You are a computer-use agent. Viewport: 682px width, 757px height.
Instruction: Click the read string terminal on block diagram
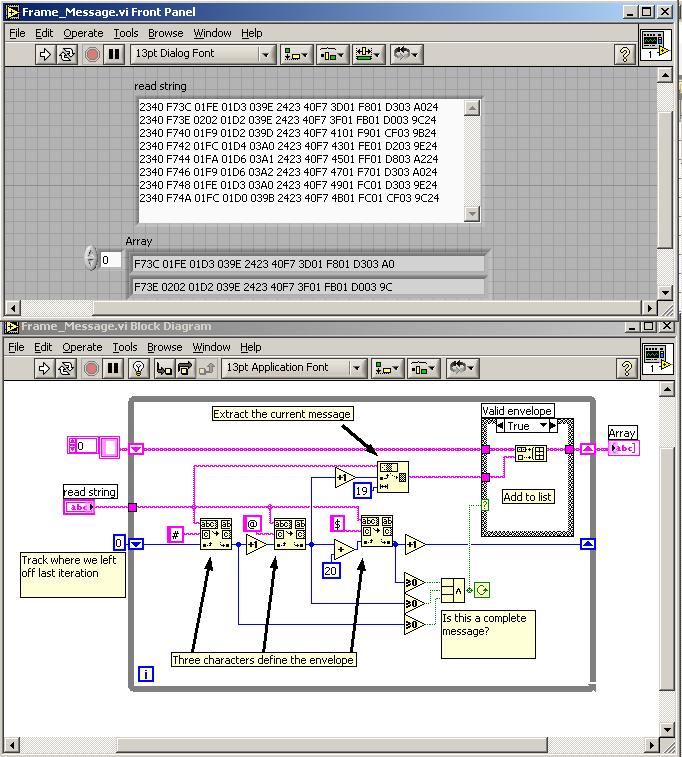pos(79,508)
